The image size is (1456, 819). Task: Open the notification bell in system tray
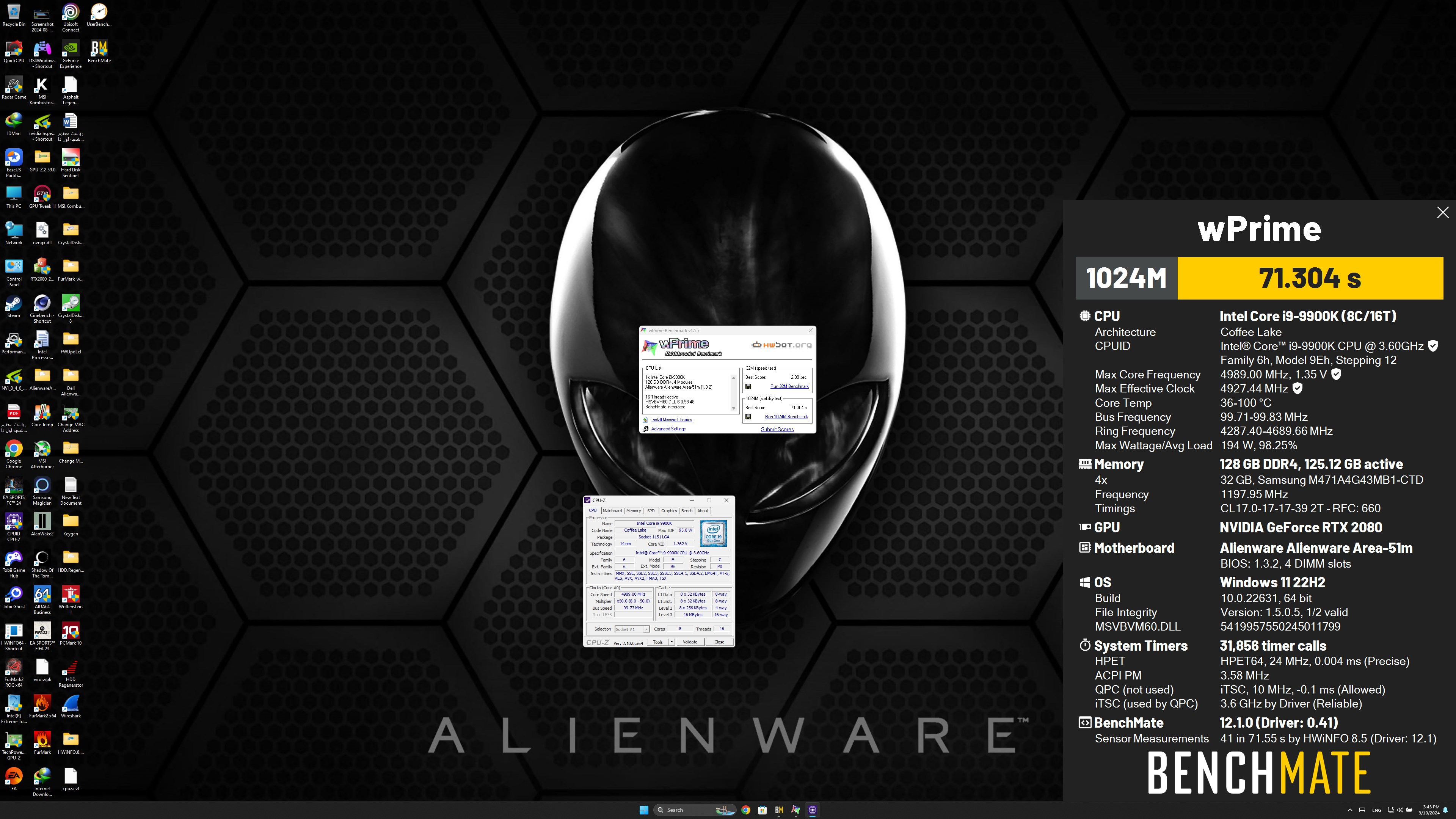tap(1445, 810)
